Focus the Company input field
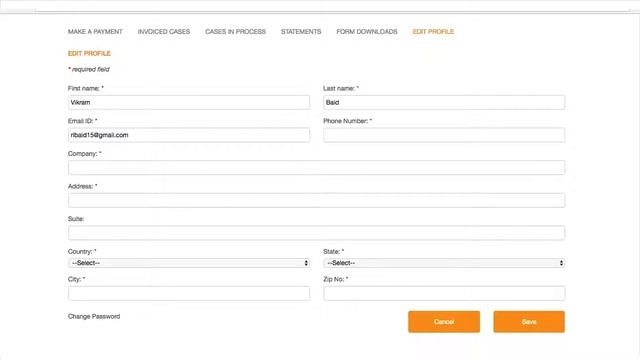Image resolution: width=640 pixels, height=360 pixels. coord(317,168)
